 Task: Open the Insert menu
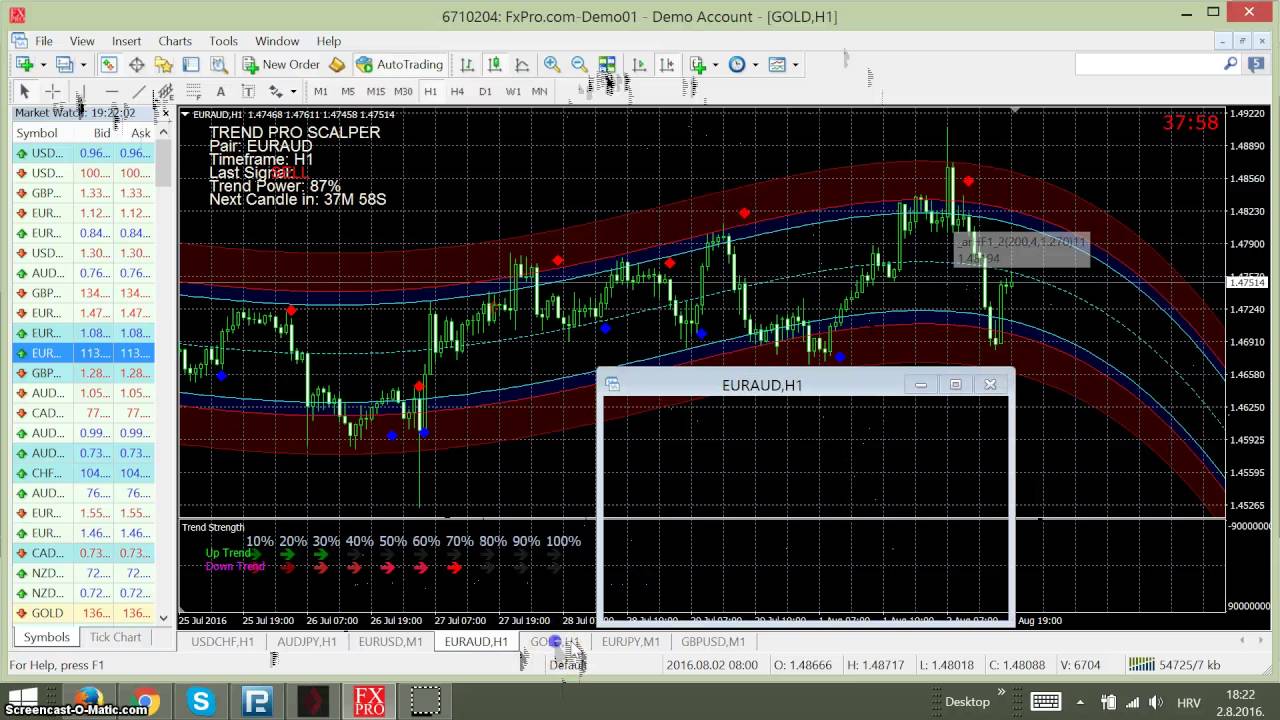point(126,41)
